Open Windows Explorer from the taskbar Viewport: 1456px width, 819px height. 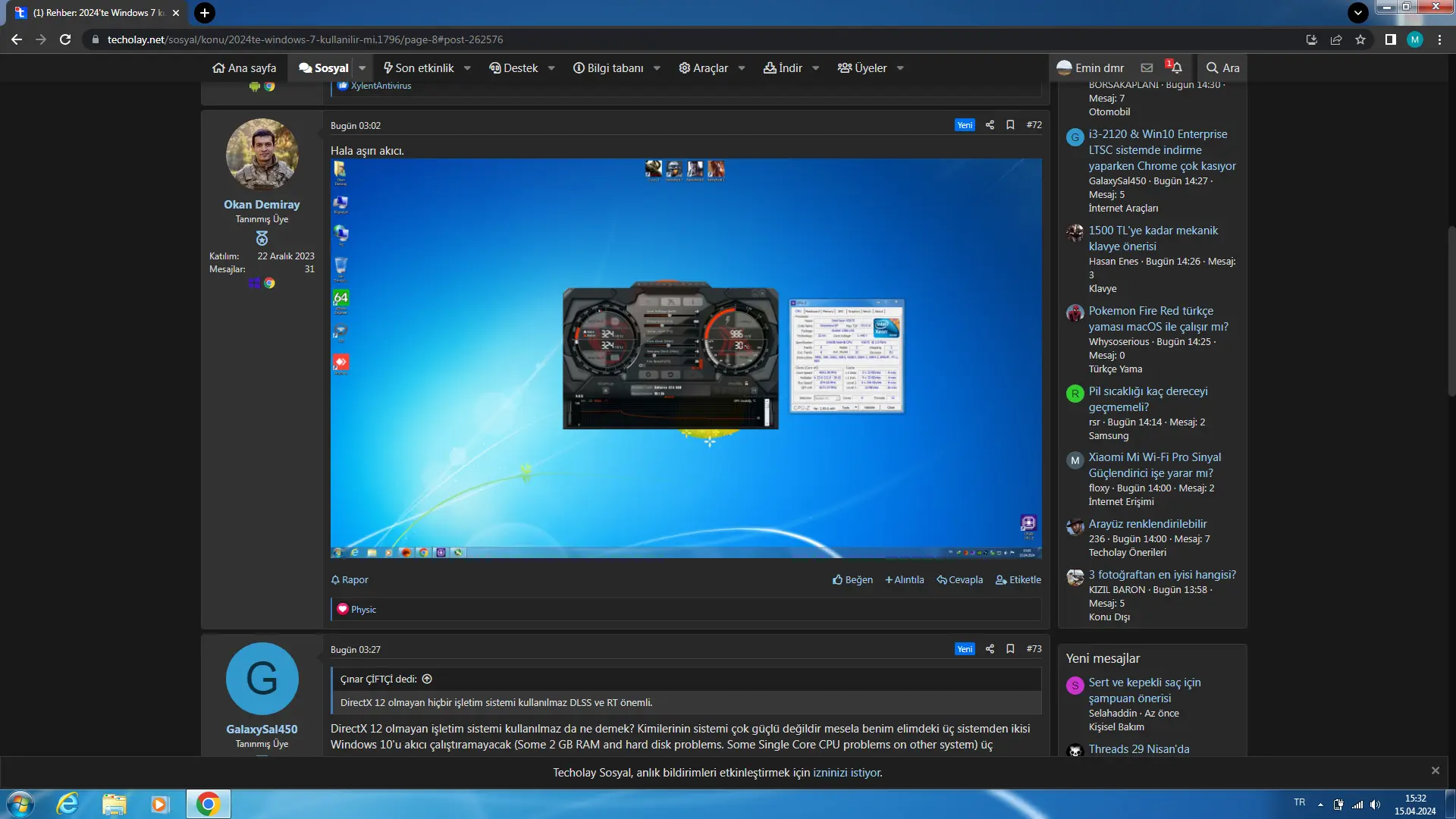click(114, 804)
